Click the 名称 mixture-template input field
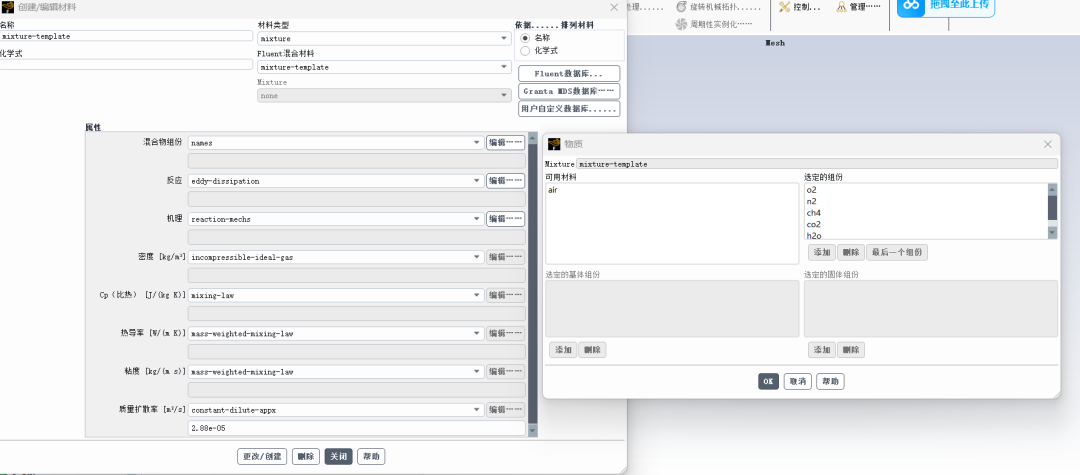This screenshot has width=1080, height=475. [126, 36]
